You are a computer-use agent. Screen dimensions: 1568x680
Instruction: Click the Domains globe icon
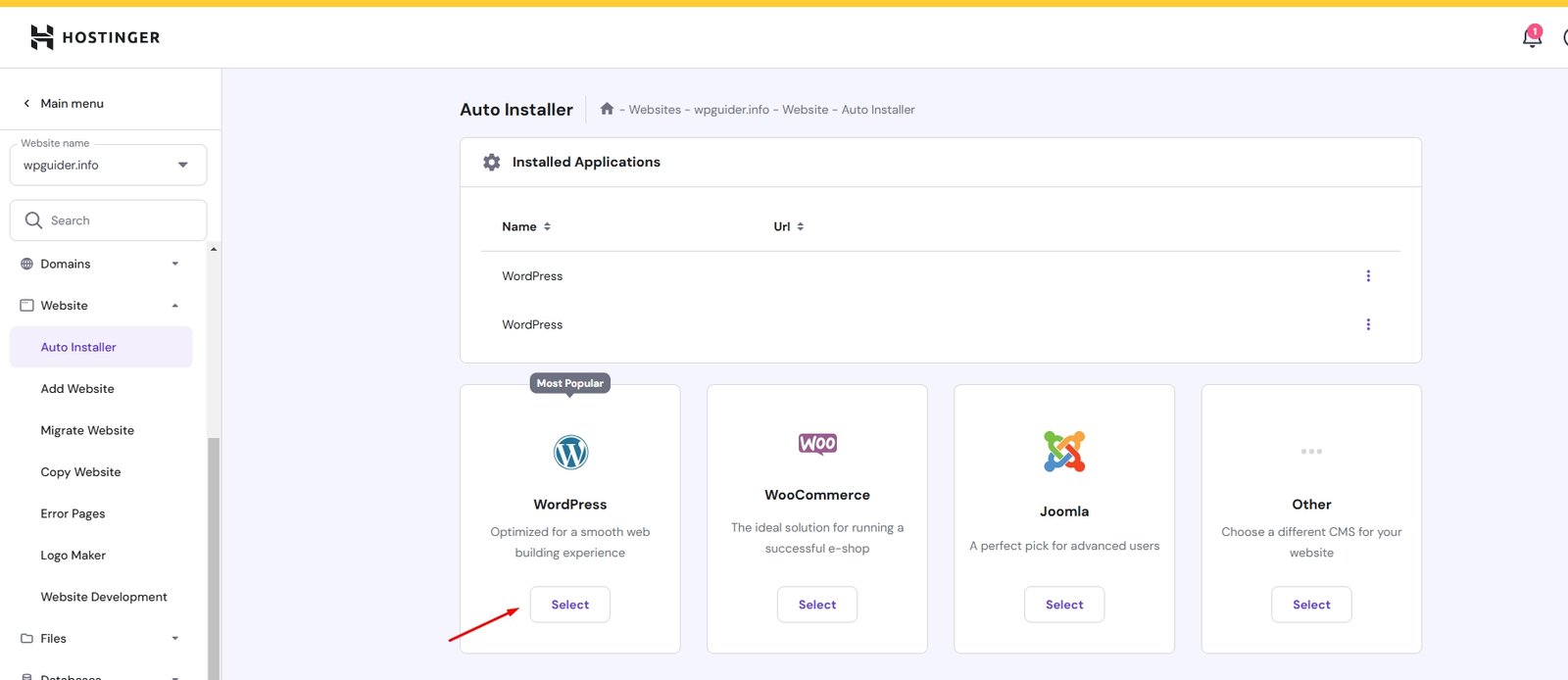click(x=26, y=264)
